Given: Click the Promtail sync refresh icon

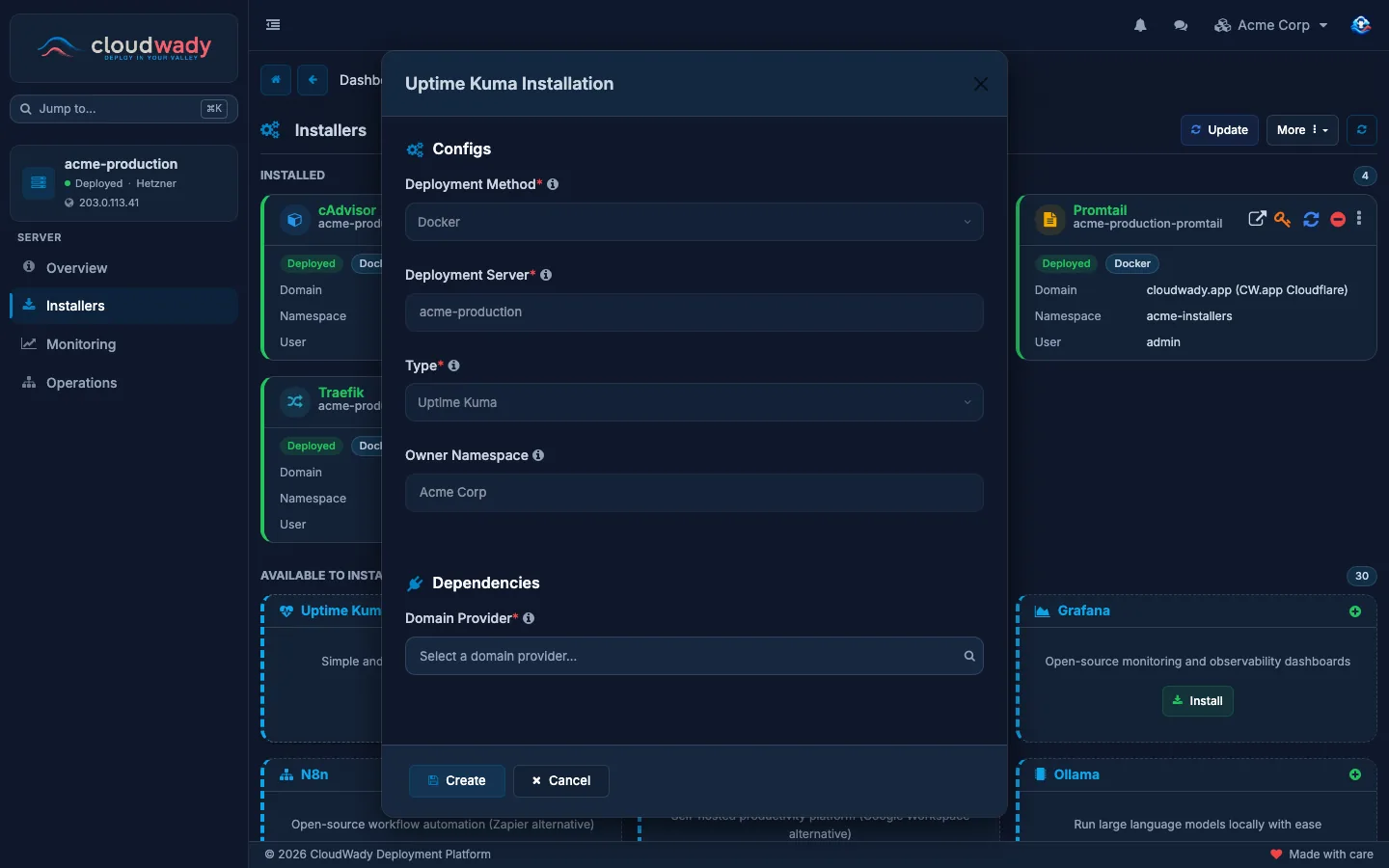Looking at the screenshot, I should (1311, 219).
